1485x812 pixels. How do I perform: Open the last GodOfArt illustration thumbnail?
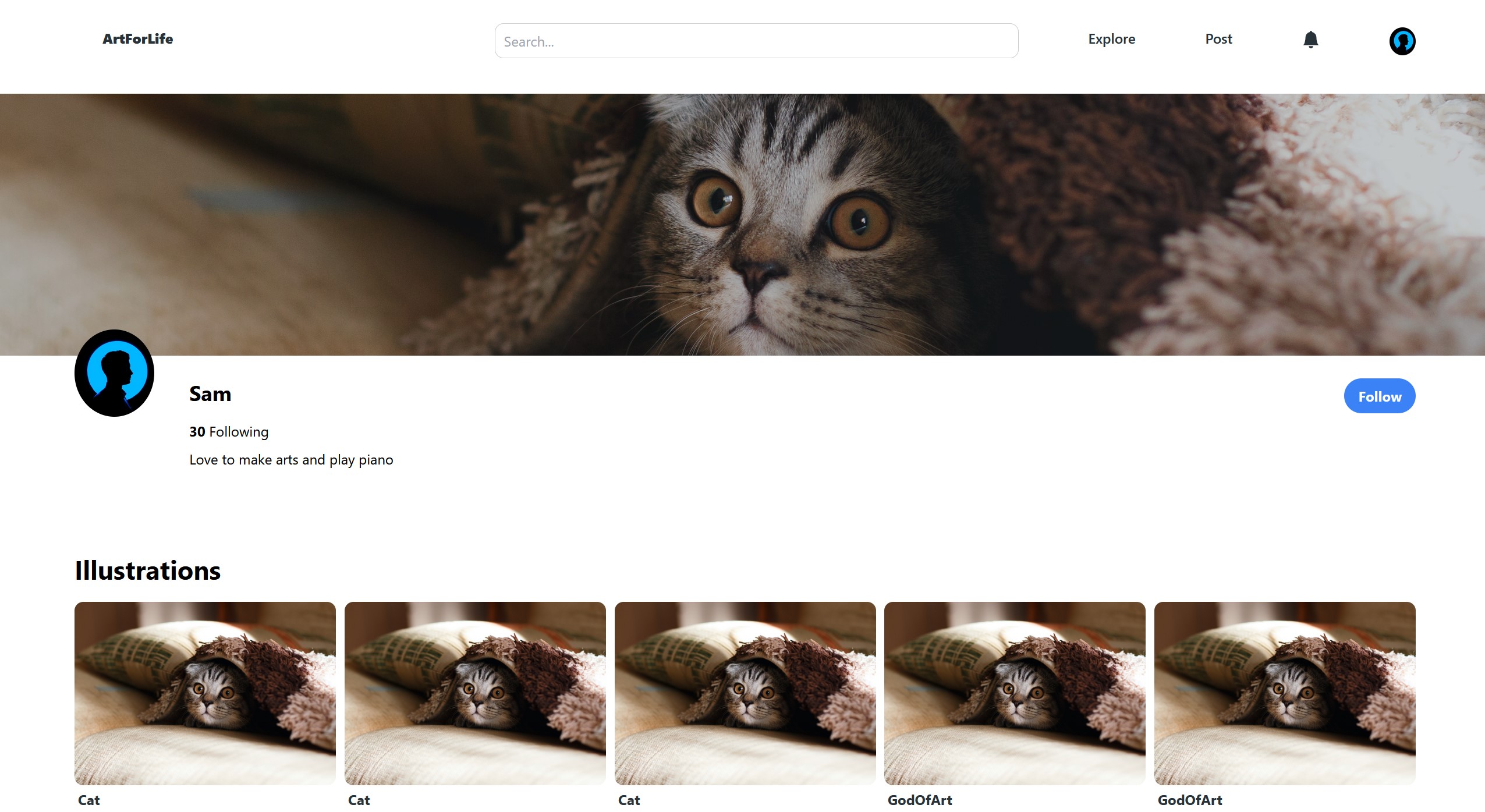pos(1285,693)
